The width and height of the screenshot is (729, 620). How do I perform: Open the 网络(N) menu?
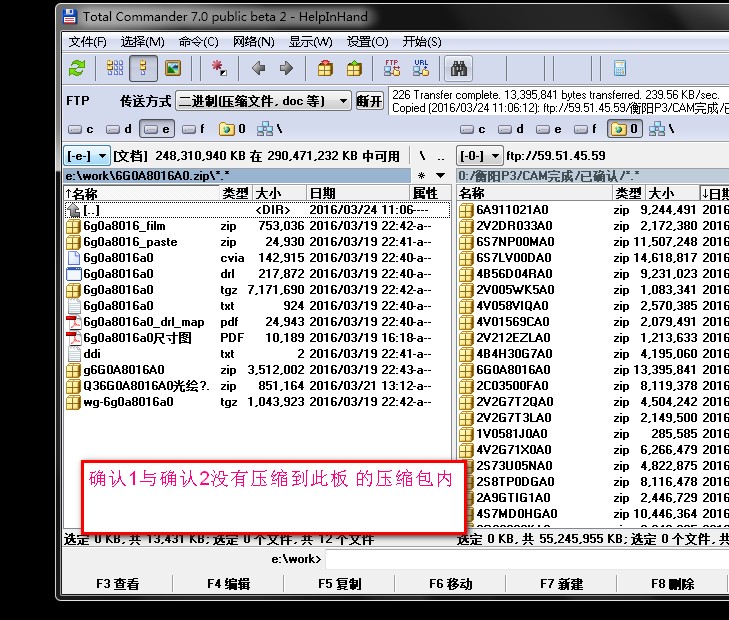click(253, 42)
